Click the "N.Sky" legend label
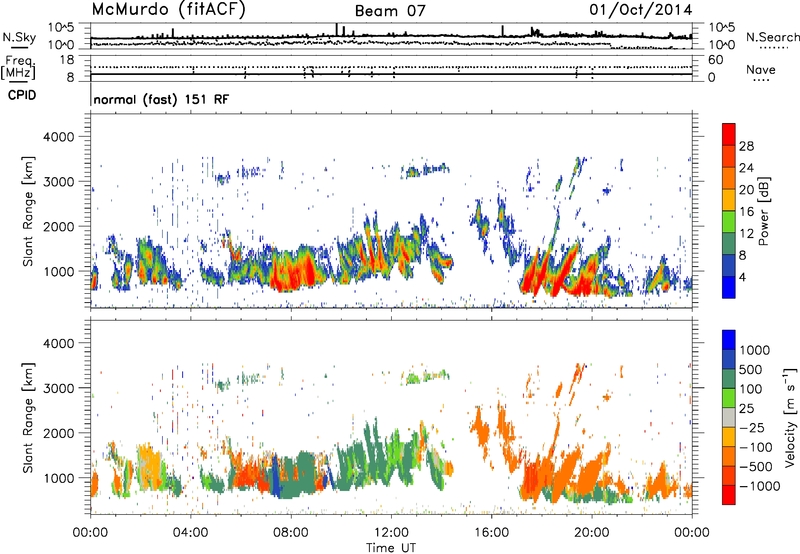Screen dimensions: 800x554 [19, 38]
